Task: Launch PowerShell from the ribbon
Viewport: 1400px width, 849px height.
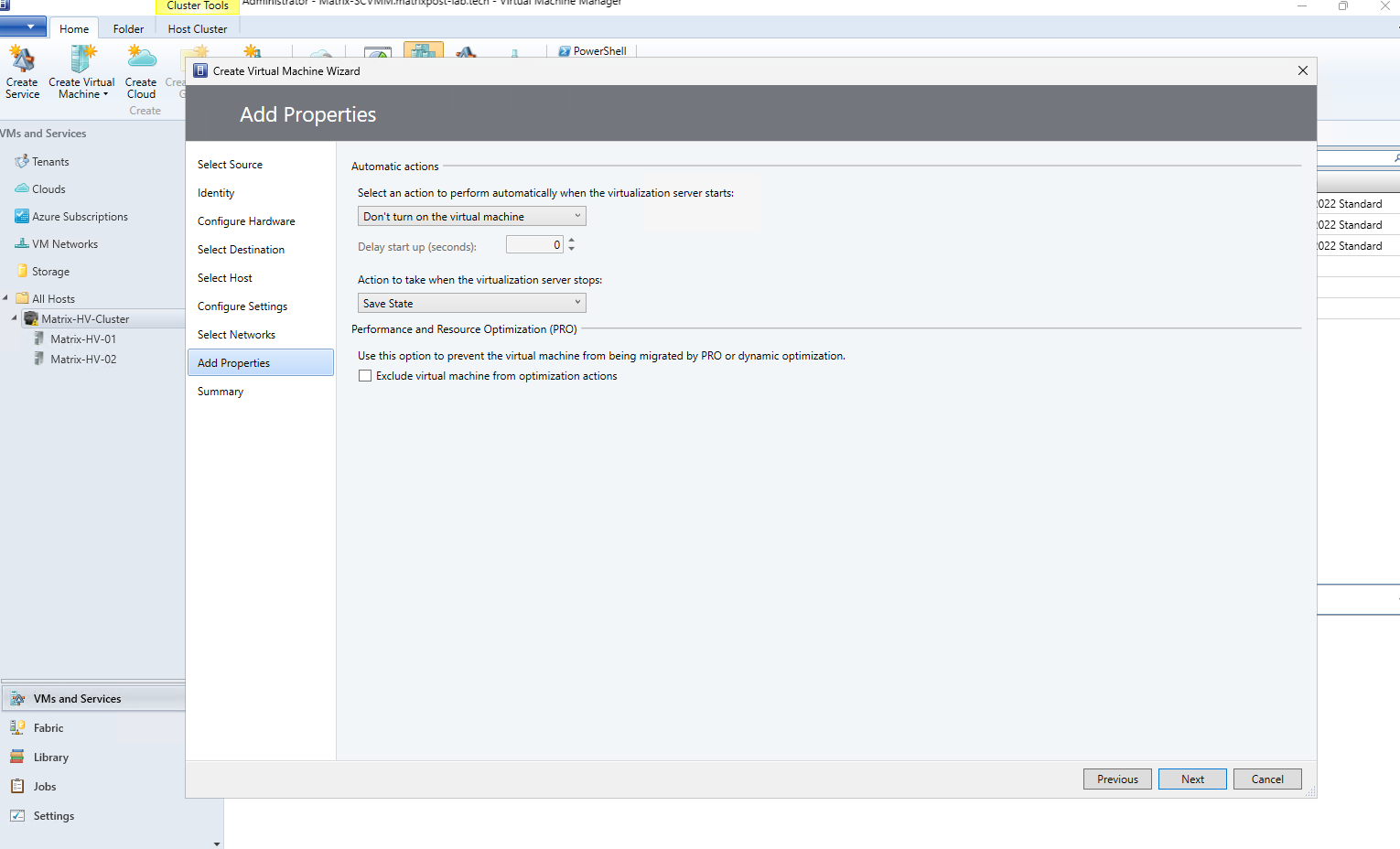Action: [x=592, y=51]
